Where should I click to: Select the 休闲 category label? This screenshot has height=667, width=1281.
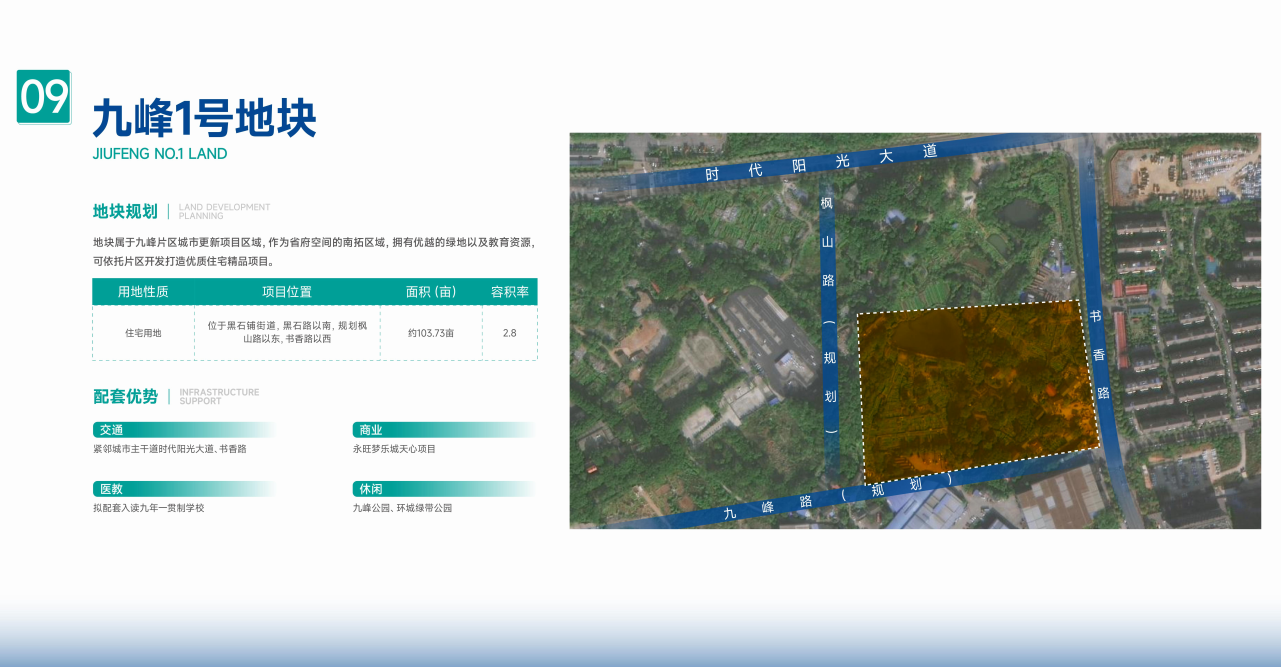[370, 489]
